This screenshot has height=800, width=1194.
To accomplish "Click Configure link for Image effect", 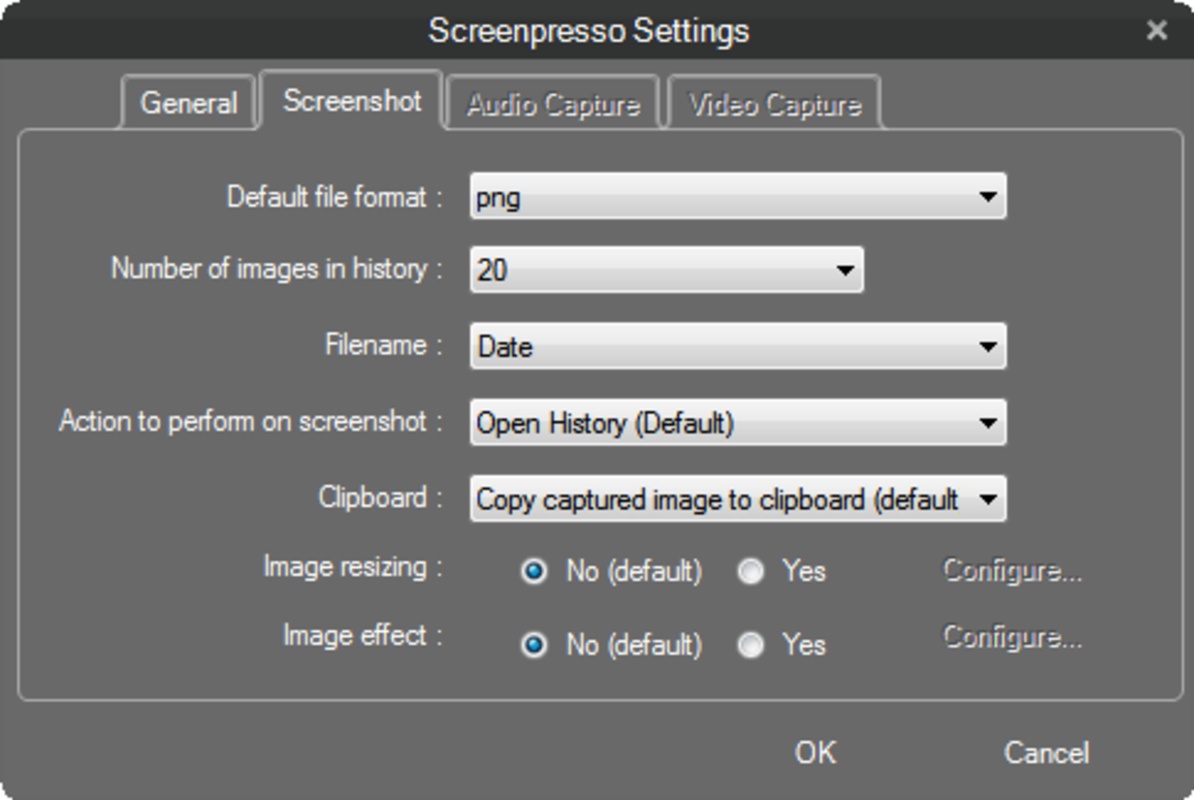I will point(1012,638).
